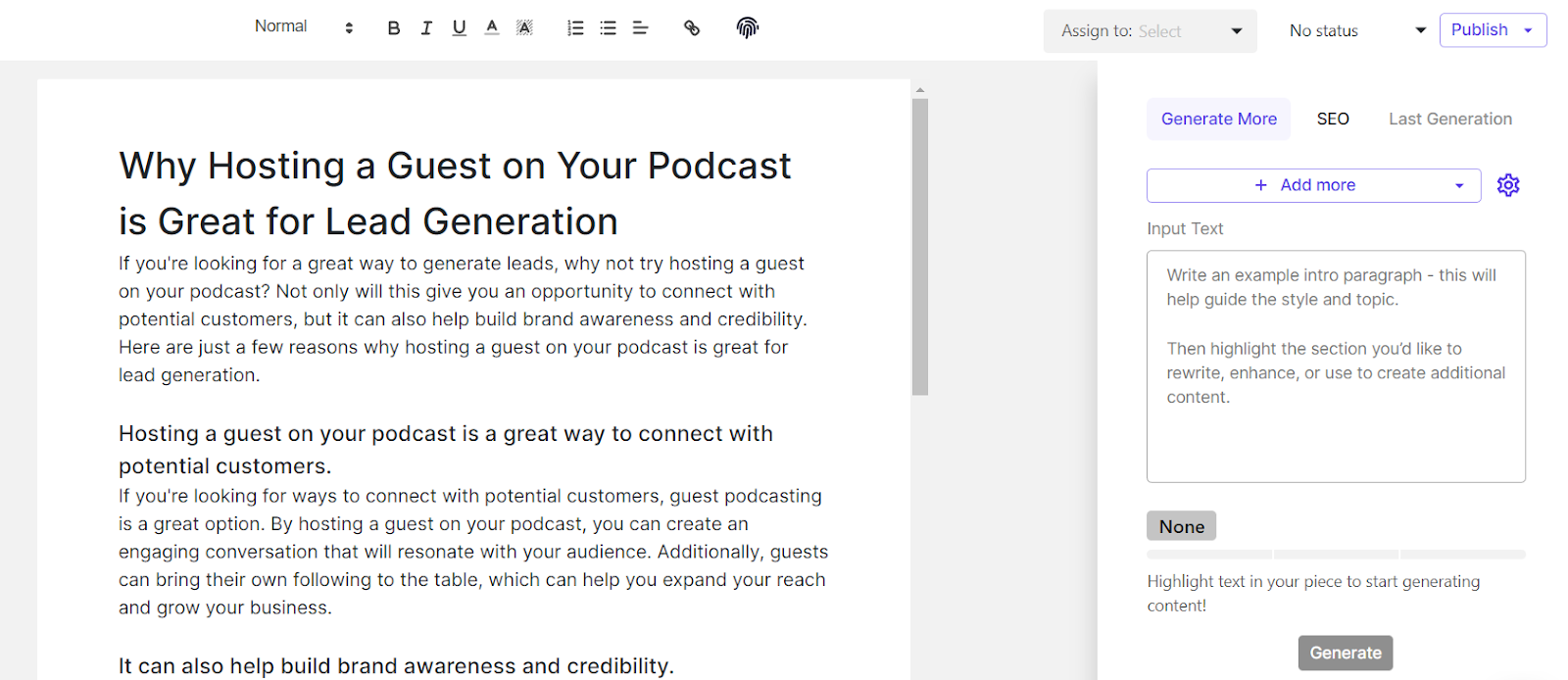1568x680 pixels.
Task: Open text alignment options
Action: tap(641, 28)
